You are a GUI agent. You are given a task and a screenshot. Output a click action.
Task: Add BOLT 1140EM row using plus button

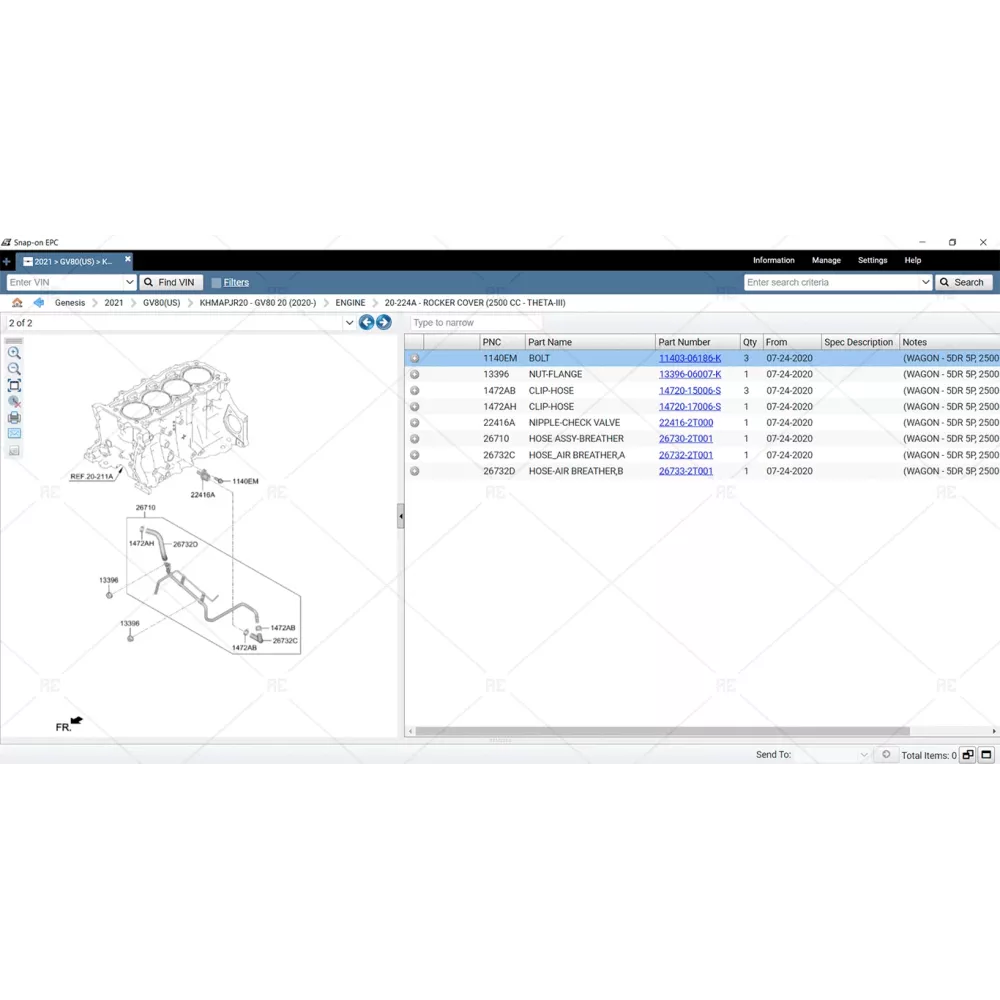415,359
